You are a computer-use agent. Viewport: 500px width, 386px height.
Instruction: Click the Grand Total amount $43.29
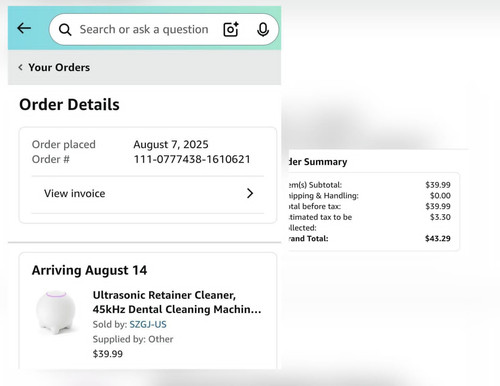click(438, 238)
